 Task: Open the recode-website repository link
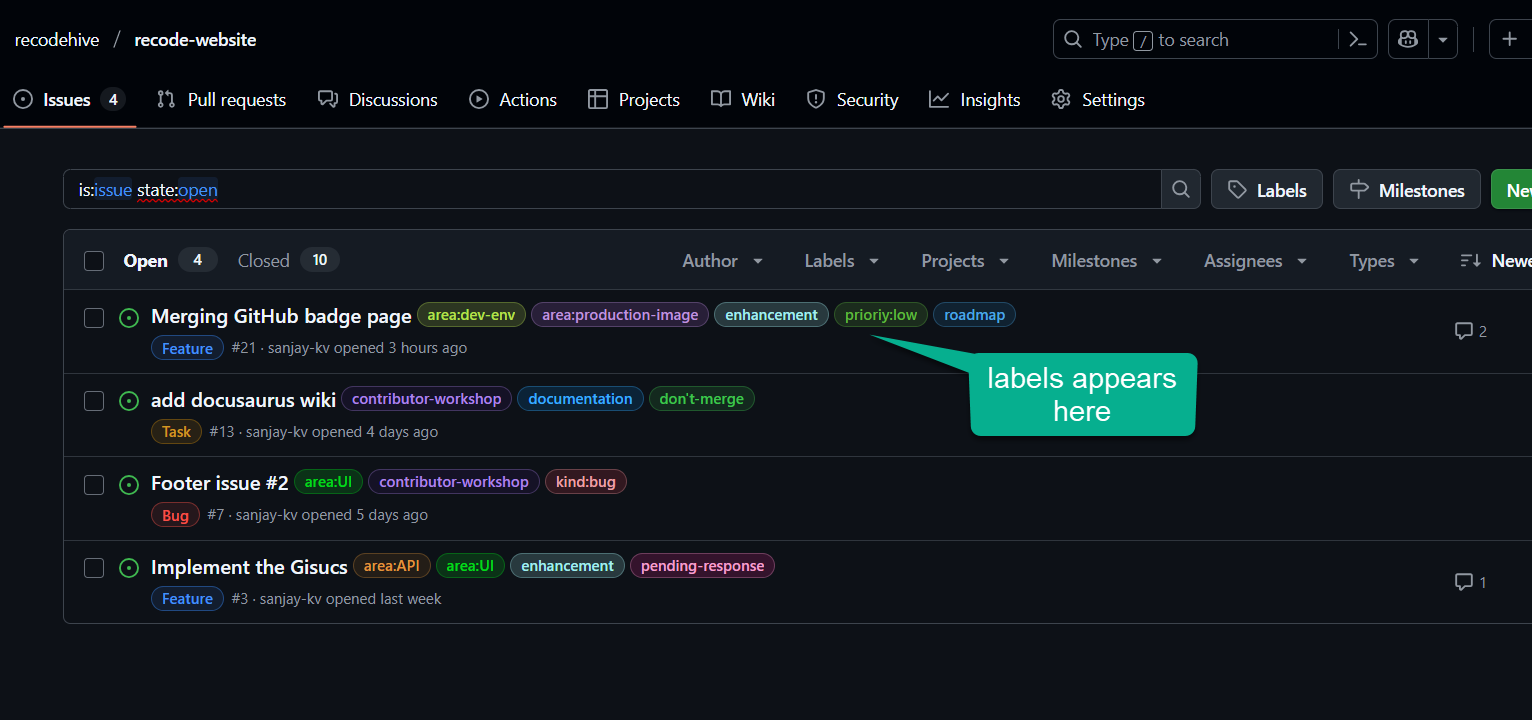(x=196, y=40)
